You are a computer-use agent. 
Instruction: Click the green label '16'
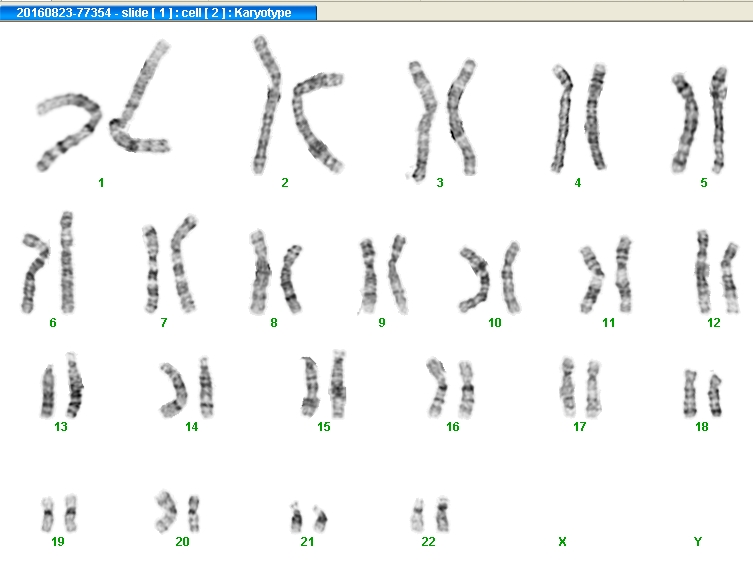(452, 426)
